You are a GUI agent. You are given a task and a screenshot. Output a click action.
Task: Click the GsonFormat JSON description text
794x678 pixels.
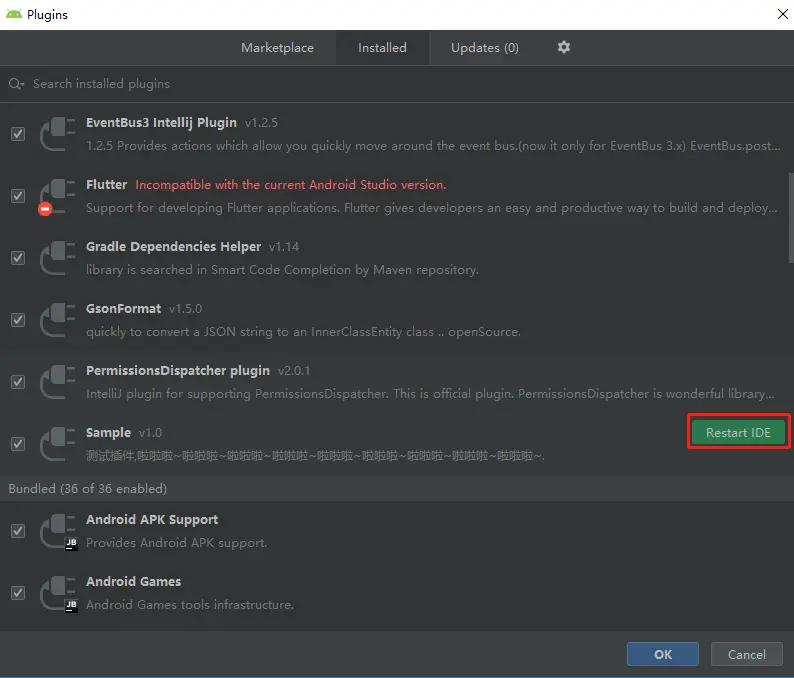click(x=303, y=332)
